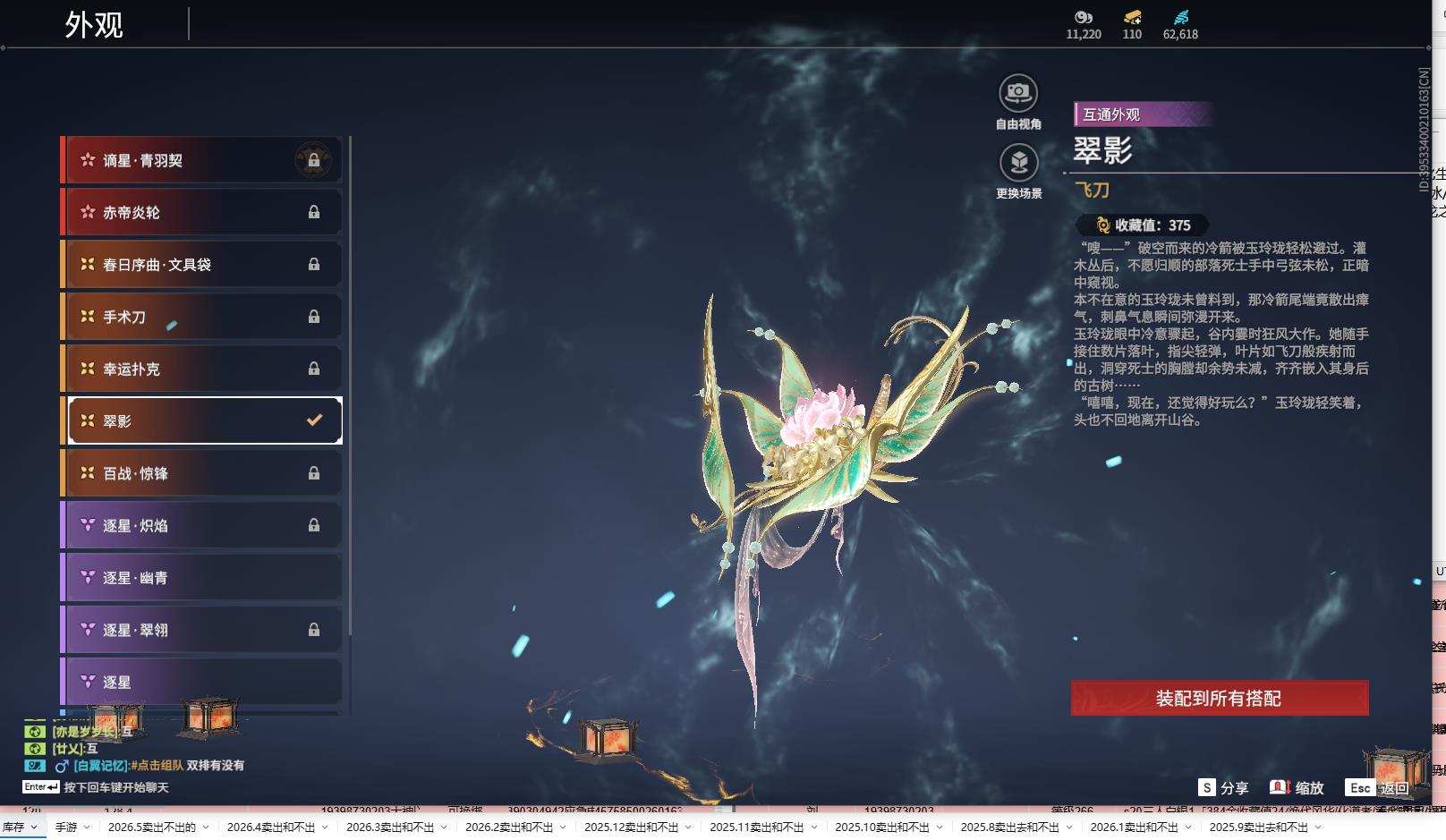Click the red star icon of 摘星·青羽契

88,160
